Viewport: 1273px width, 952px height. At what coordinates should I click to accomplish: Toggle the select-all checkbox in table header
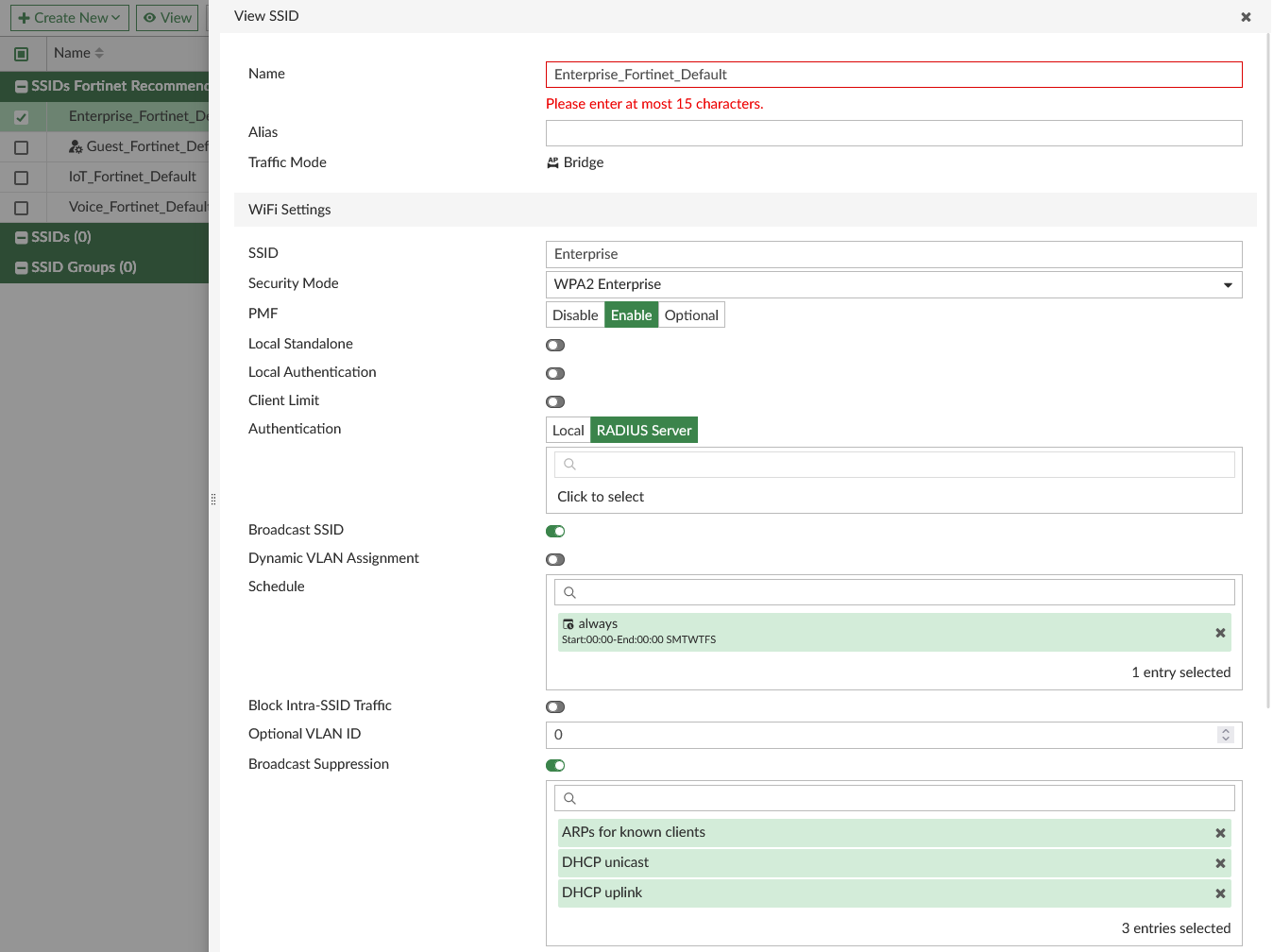[x=22, y=54]
